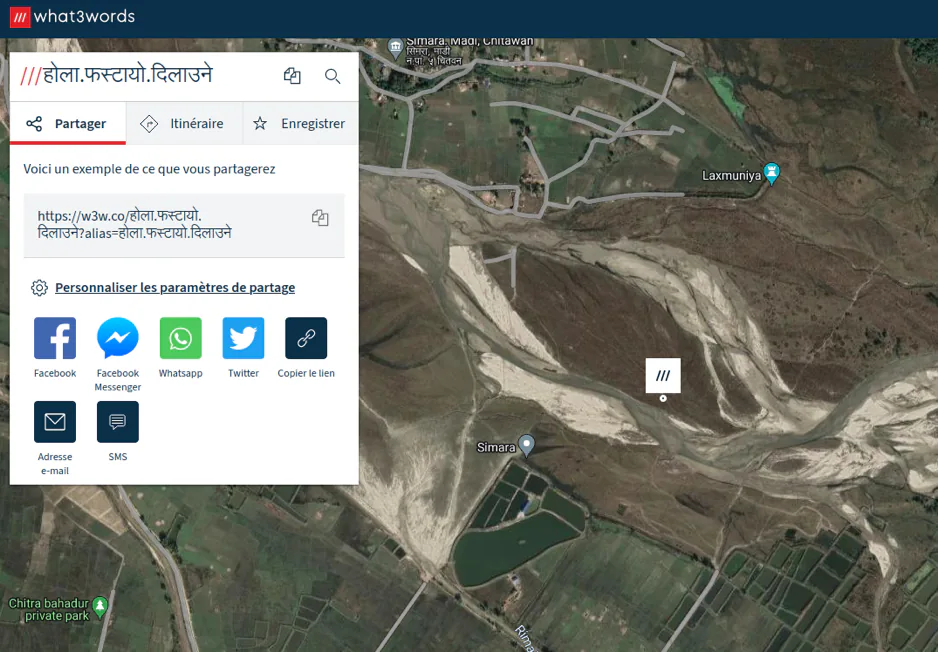Click the what3words square marker on map
Image resolution: width=938 pixels, height=652 pixels.
click(x=663, y=375)
